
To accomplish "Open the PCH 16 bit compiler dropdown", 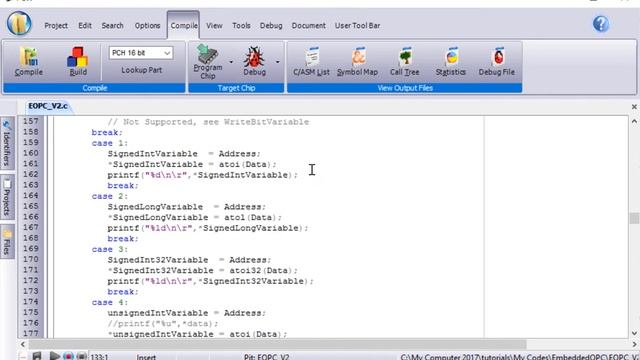I will coord(141,53).
